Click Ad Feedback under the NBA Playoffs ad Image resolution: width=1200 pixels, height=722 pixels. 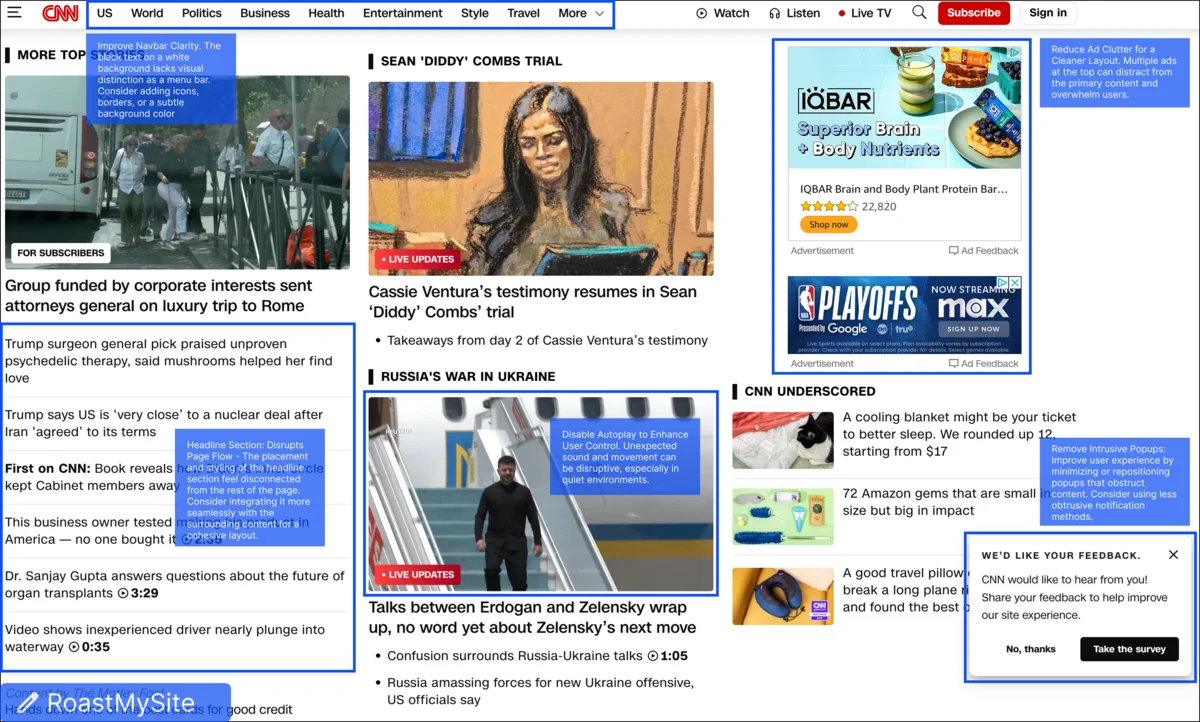coord(984,364)
